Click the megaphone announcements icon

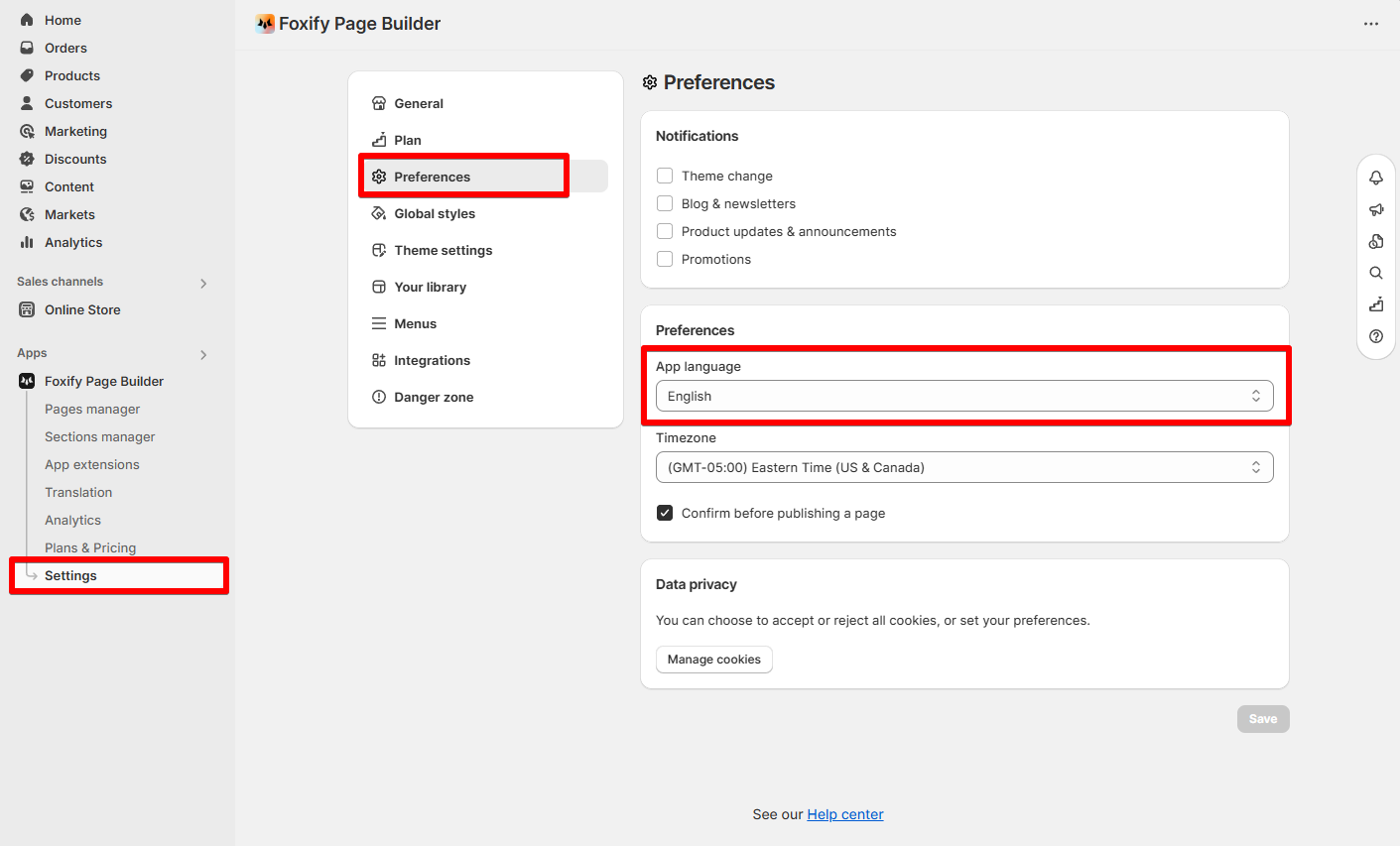pyautogui.click(x=1376, y=209)
